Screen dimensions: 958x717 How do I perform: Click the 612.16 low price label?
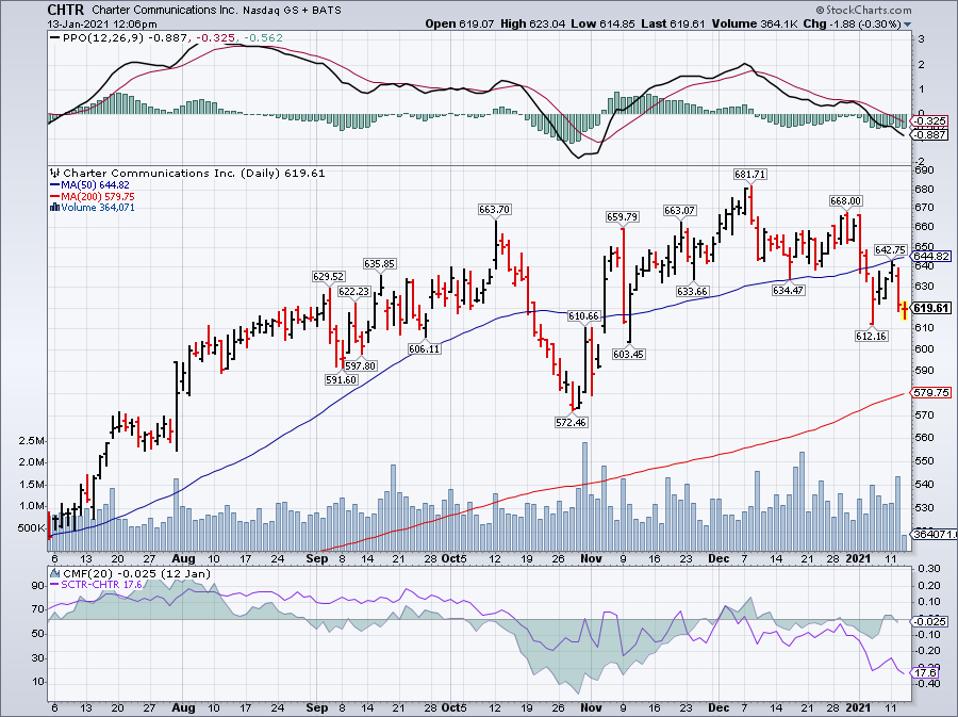coord(872,336)
